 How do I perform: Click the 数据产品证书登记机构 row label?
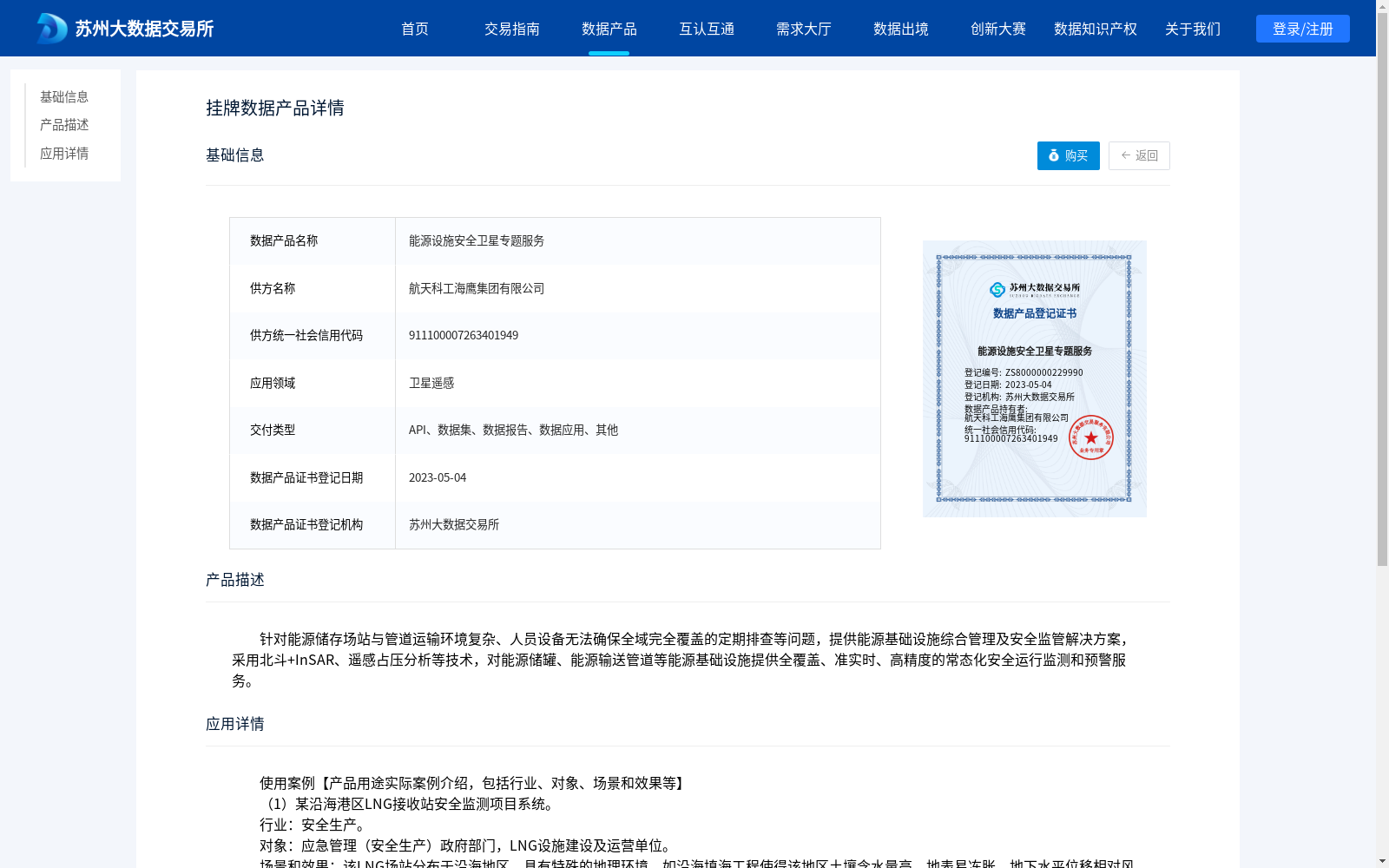tap(306, 524)
